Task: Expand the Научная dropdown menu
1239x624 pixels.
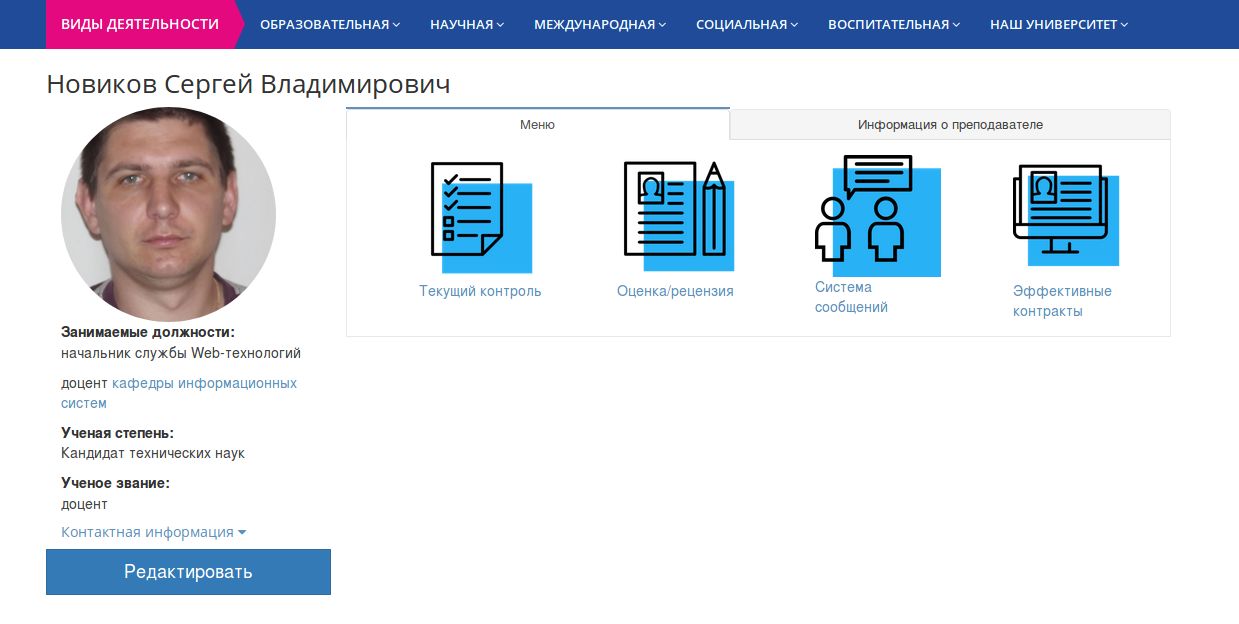Action: (x=467, y=25)
